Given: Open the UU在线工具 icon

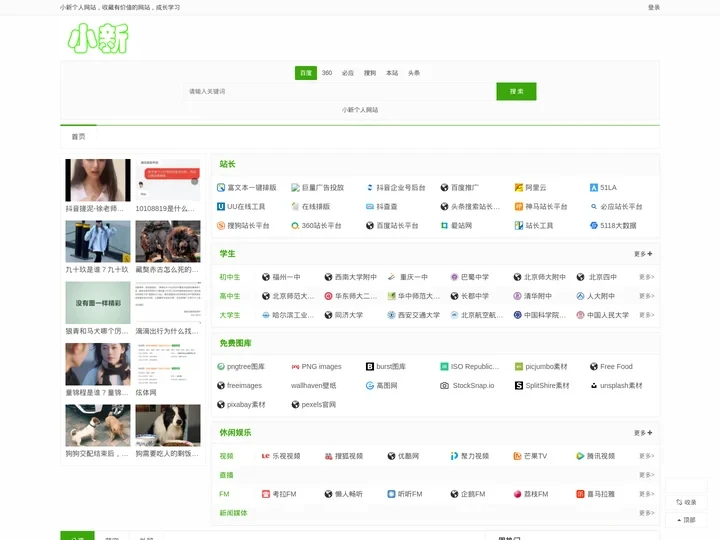Looking at the screenshot, I should [x=220, y=207].
